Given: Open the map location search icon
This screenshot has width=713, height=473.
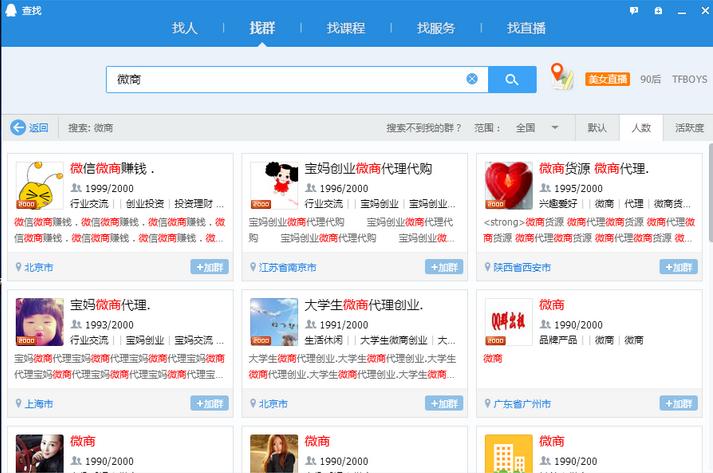Looking at the screenshot, I should [562, 77].
